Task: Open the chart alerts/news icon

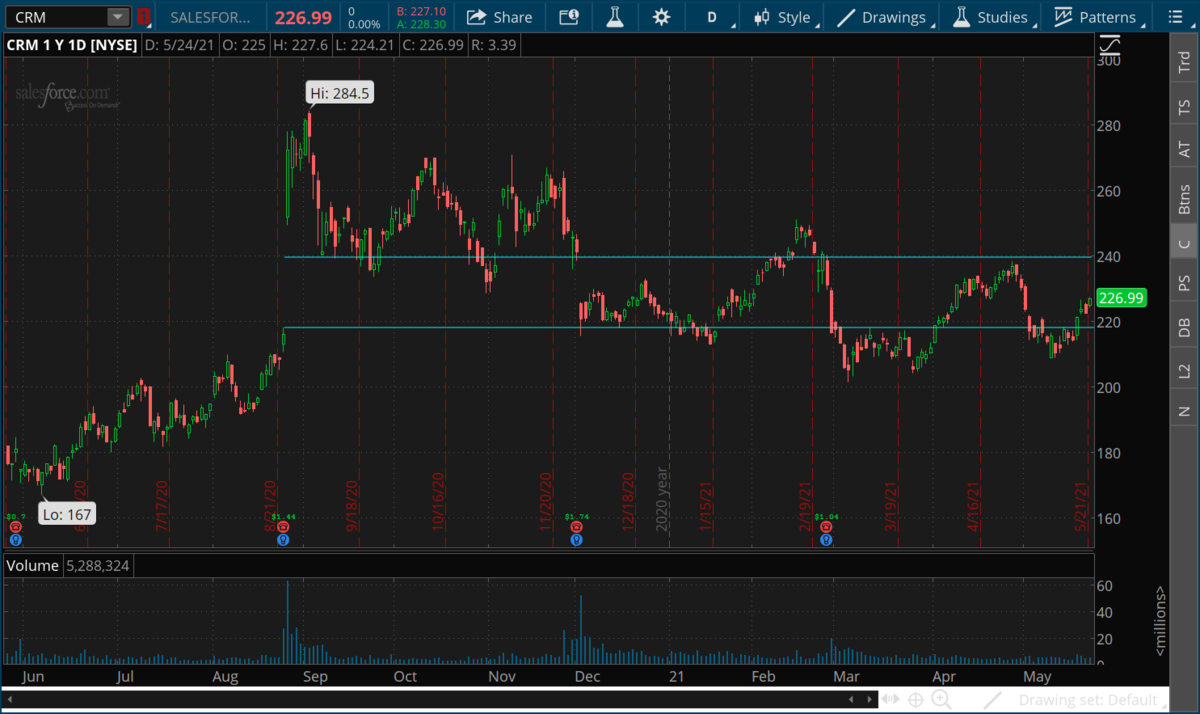Action: 569,17
